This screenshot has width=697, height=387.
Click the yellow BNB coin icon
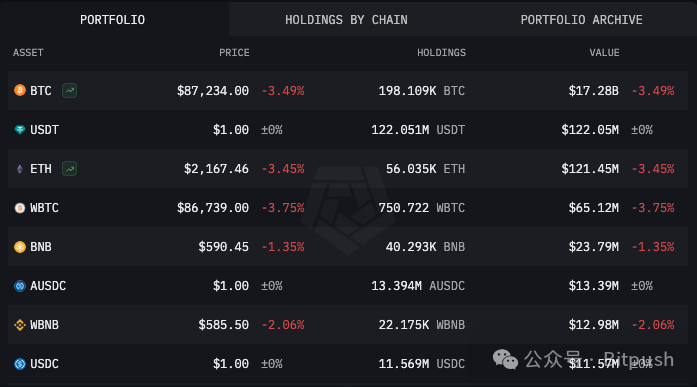click(20, 247)
